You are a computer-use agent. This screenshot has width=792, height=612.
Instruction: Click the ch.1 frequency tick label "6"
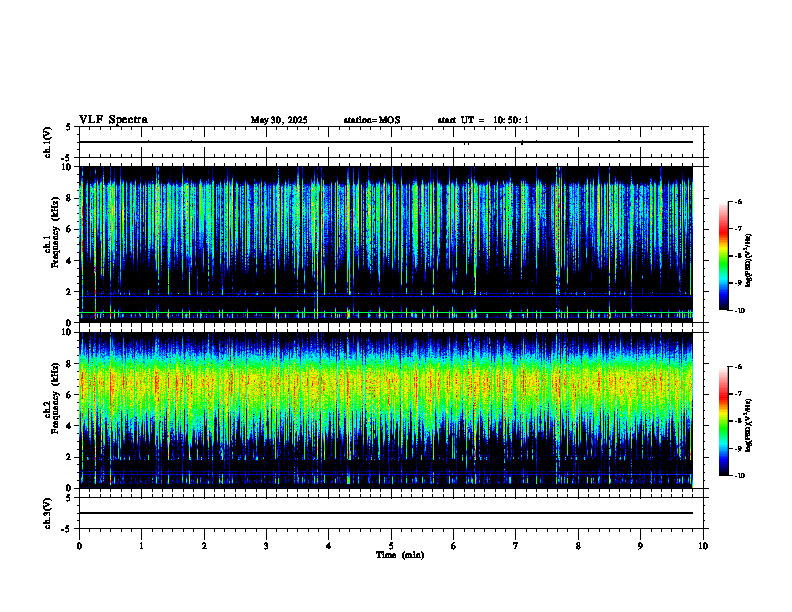pyautogui.click(x=70, y=230)
